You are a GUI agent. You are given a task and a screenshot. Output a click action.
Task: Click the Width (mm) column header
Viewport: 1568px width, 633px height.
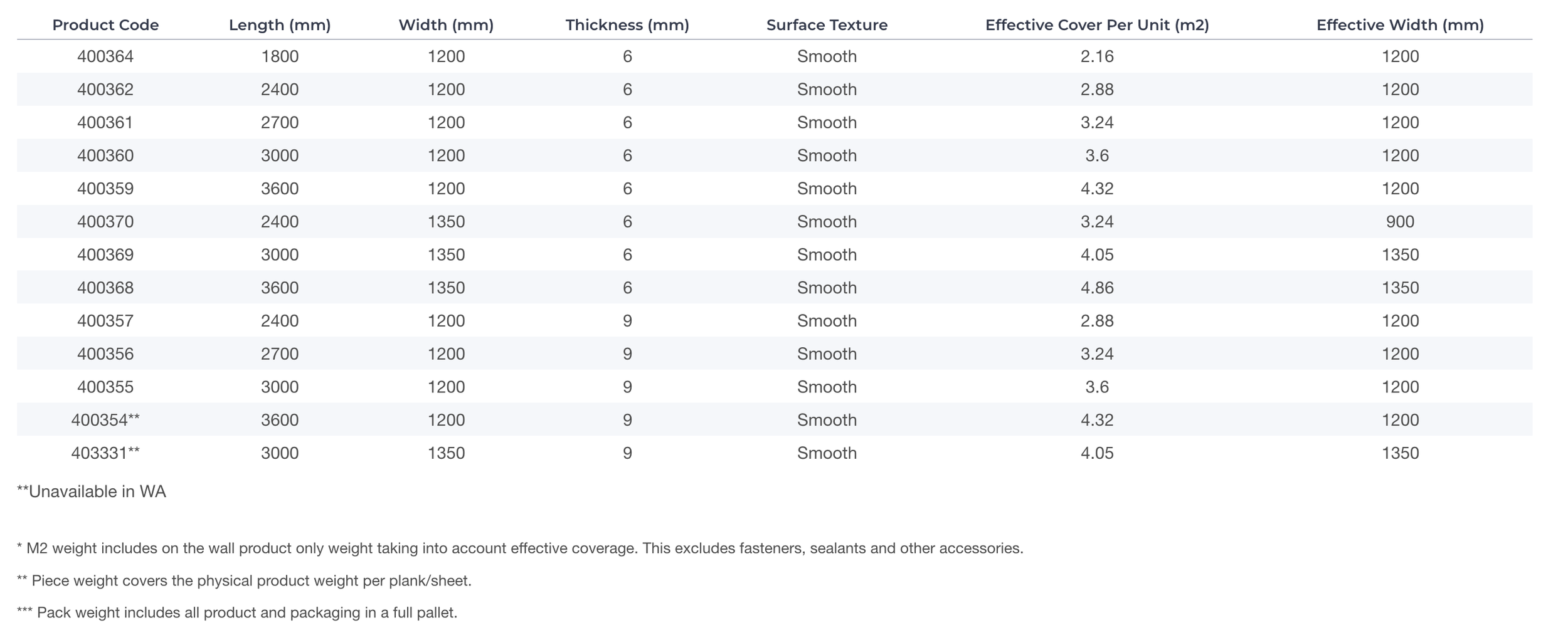(x=446, y=25)
